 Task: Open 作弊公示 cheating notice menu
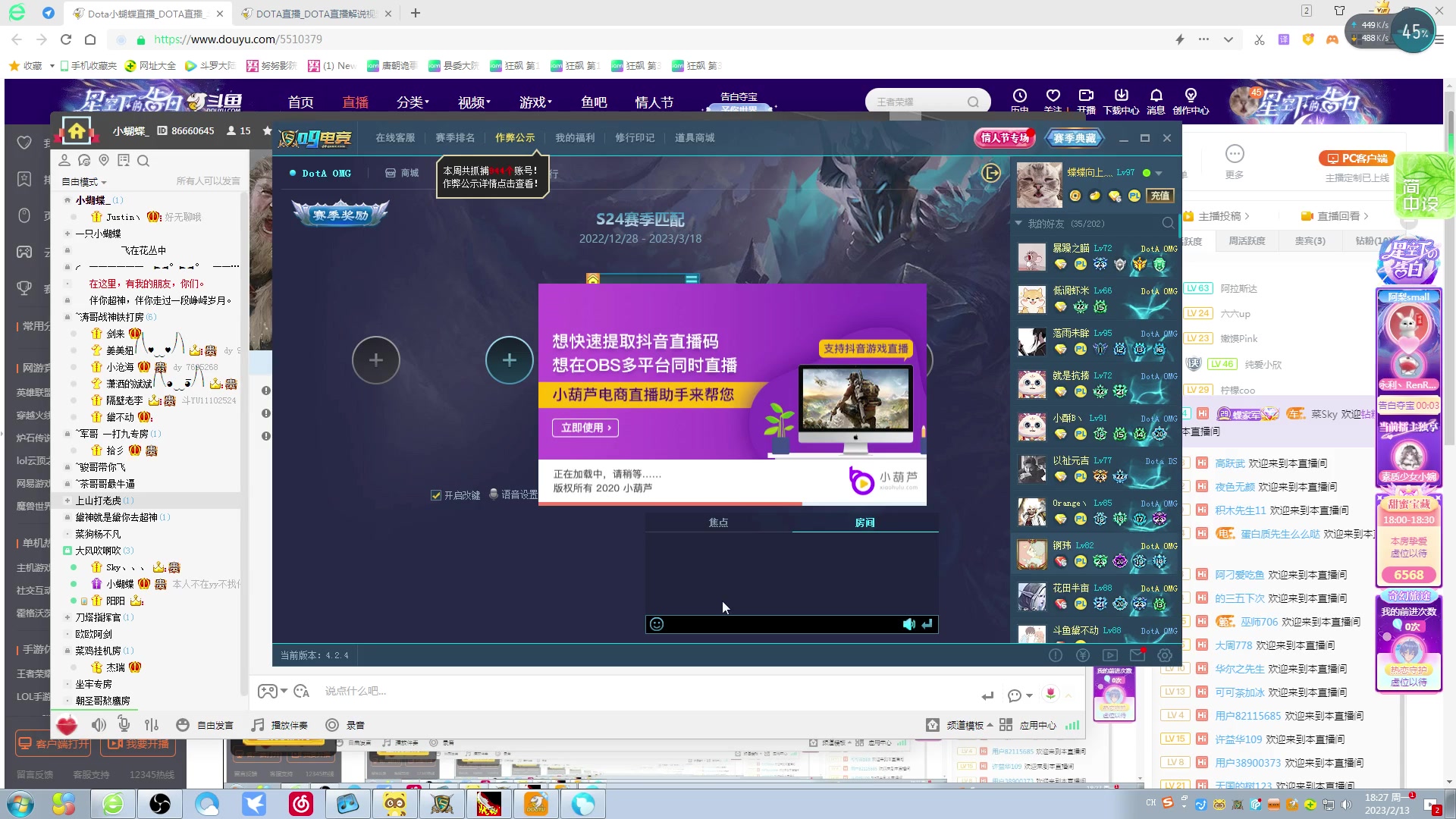point(515,138)
